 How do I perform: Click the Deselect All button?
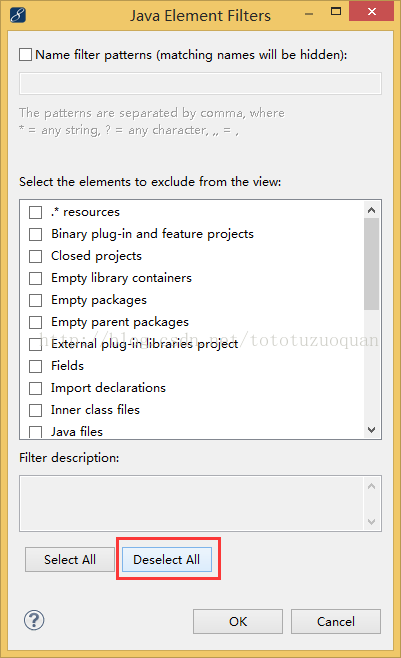[x=167, y=559]
